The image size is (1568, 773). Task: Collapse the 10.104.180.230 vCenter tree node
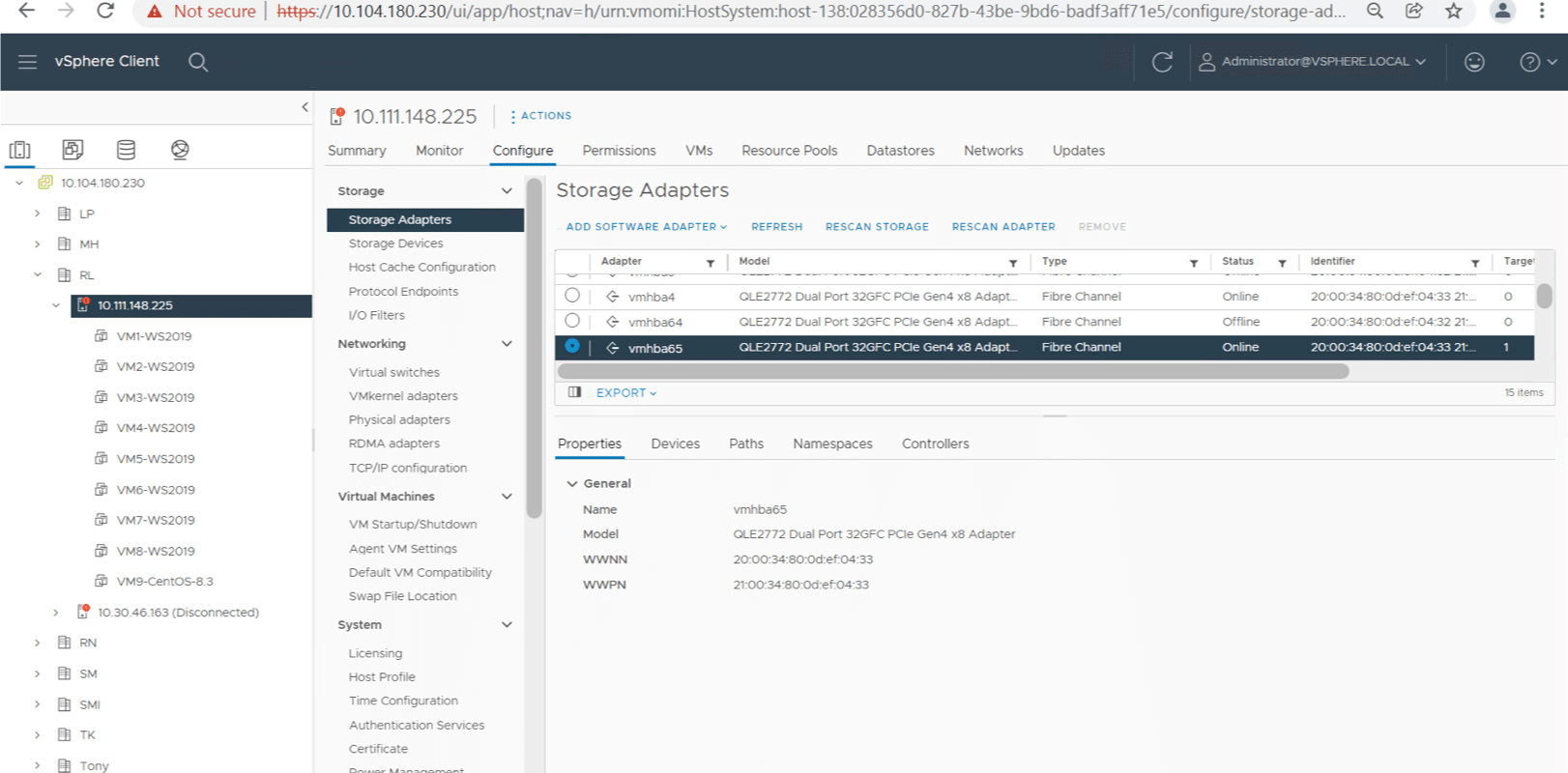click(x=19, y=183)
